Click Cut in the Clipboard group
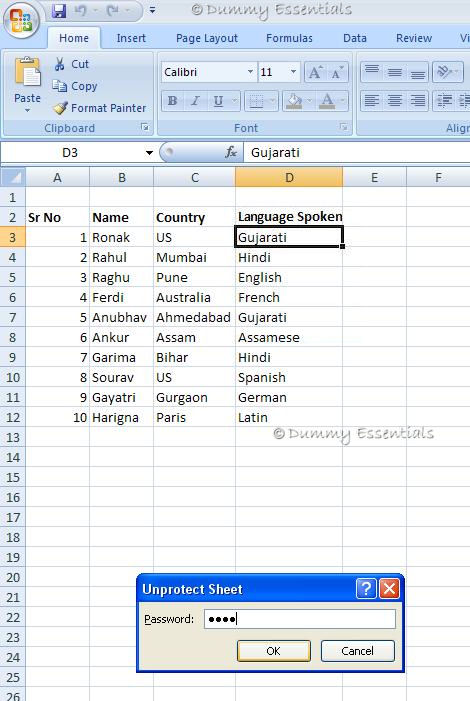This screenshot has width=470, height=701. tap(72, 64)
